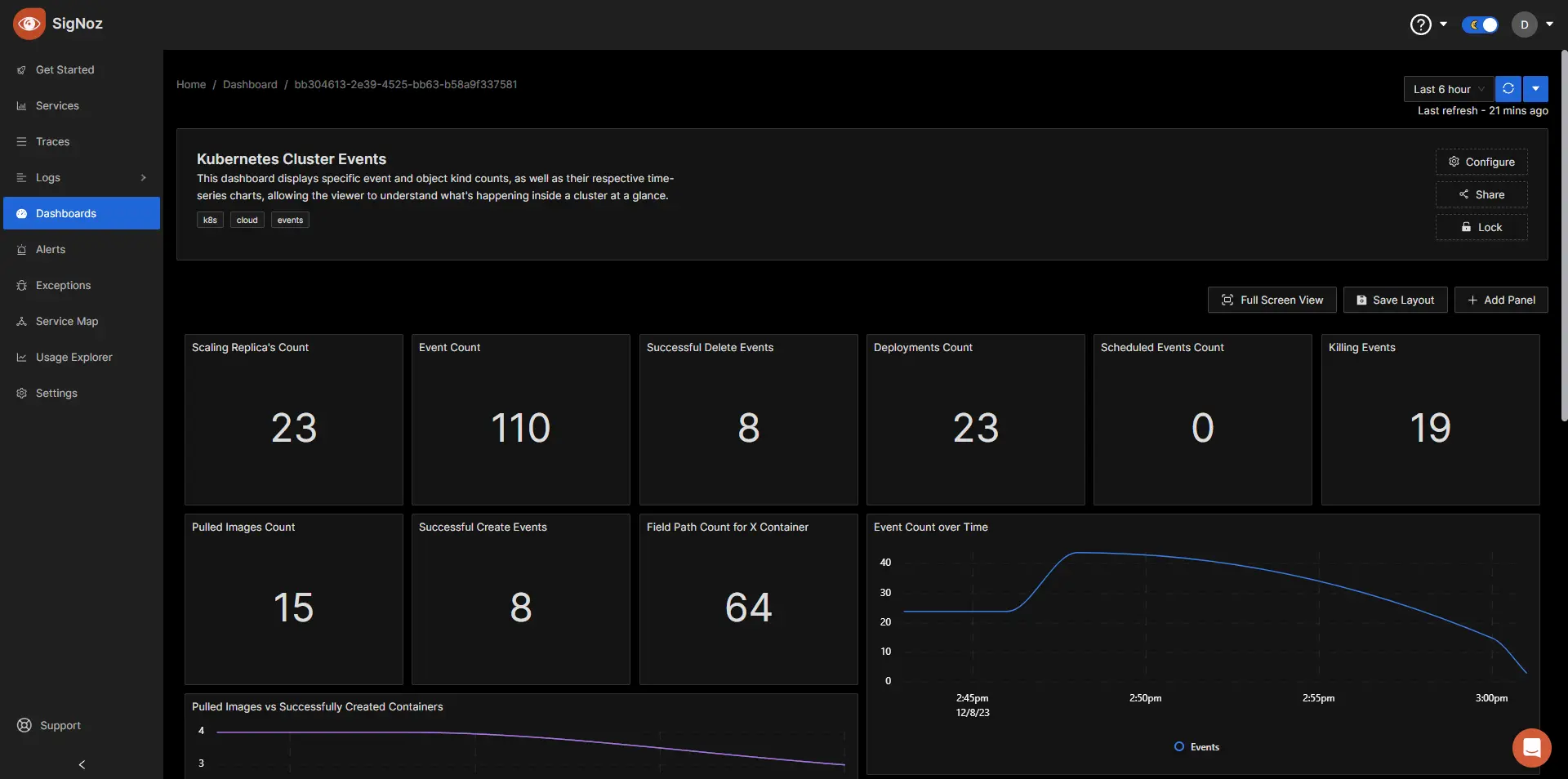Open the help question mark icon

click(x=1421, y=24)
